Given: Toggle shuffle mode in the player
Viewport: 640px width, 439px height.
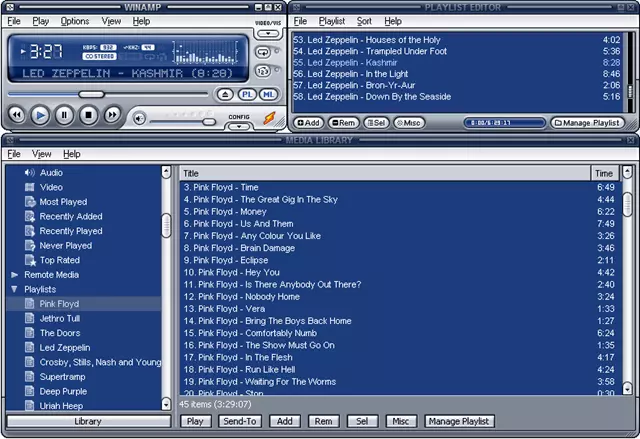Looking at the screenshot, I should pyautogui.click(x=262, y=71).
